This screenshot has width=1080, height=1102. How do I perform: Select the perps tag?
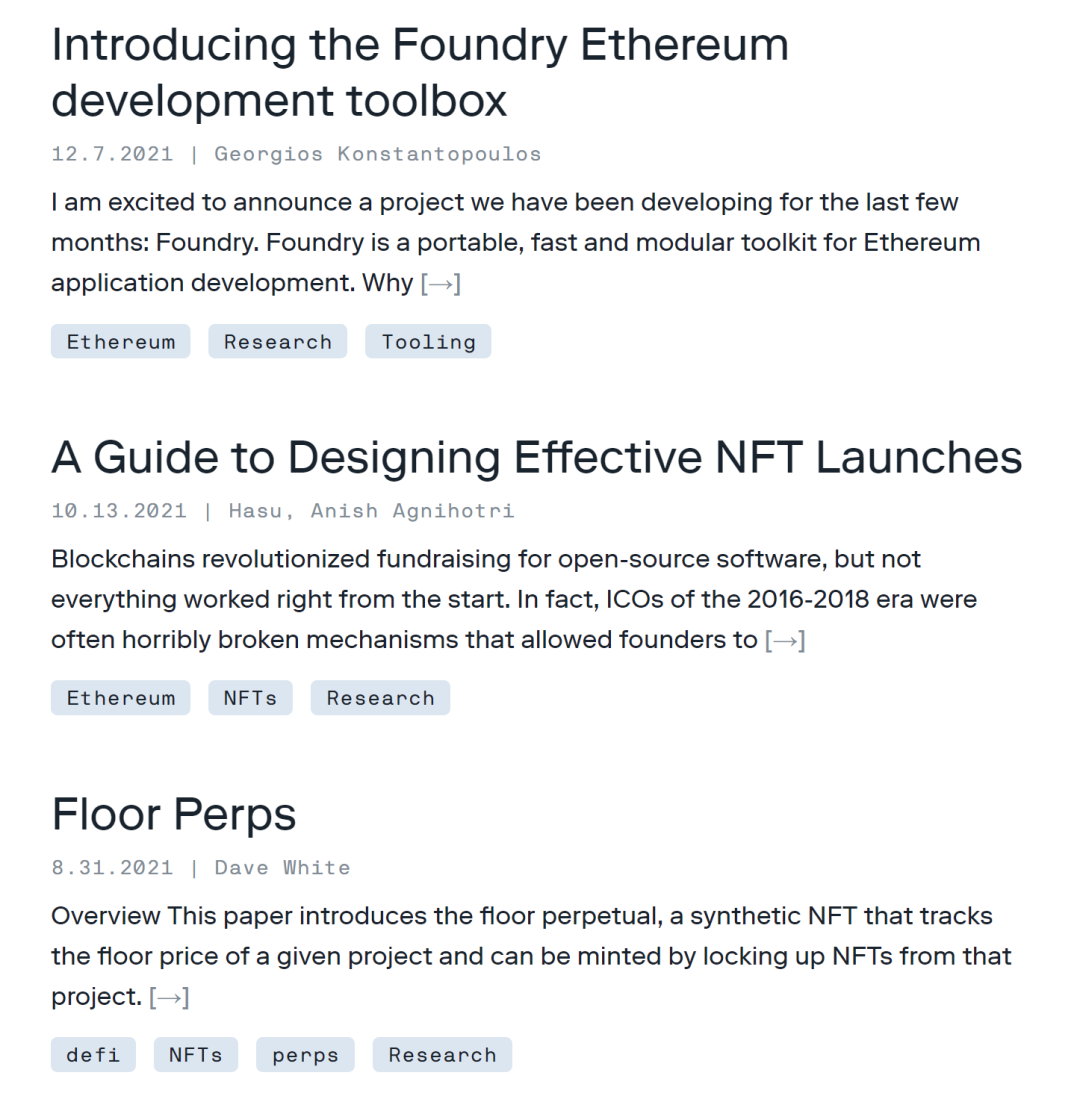(x=305, y=1055)
